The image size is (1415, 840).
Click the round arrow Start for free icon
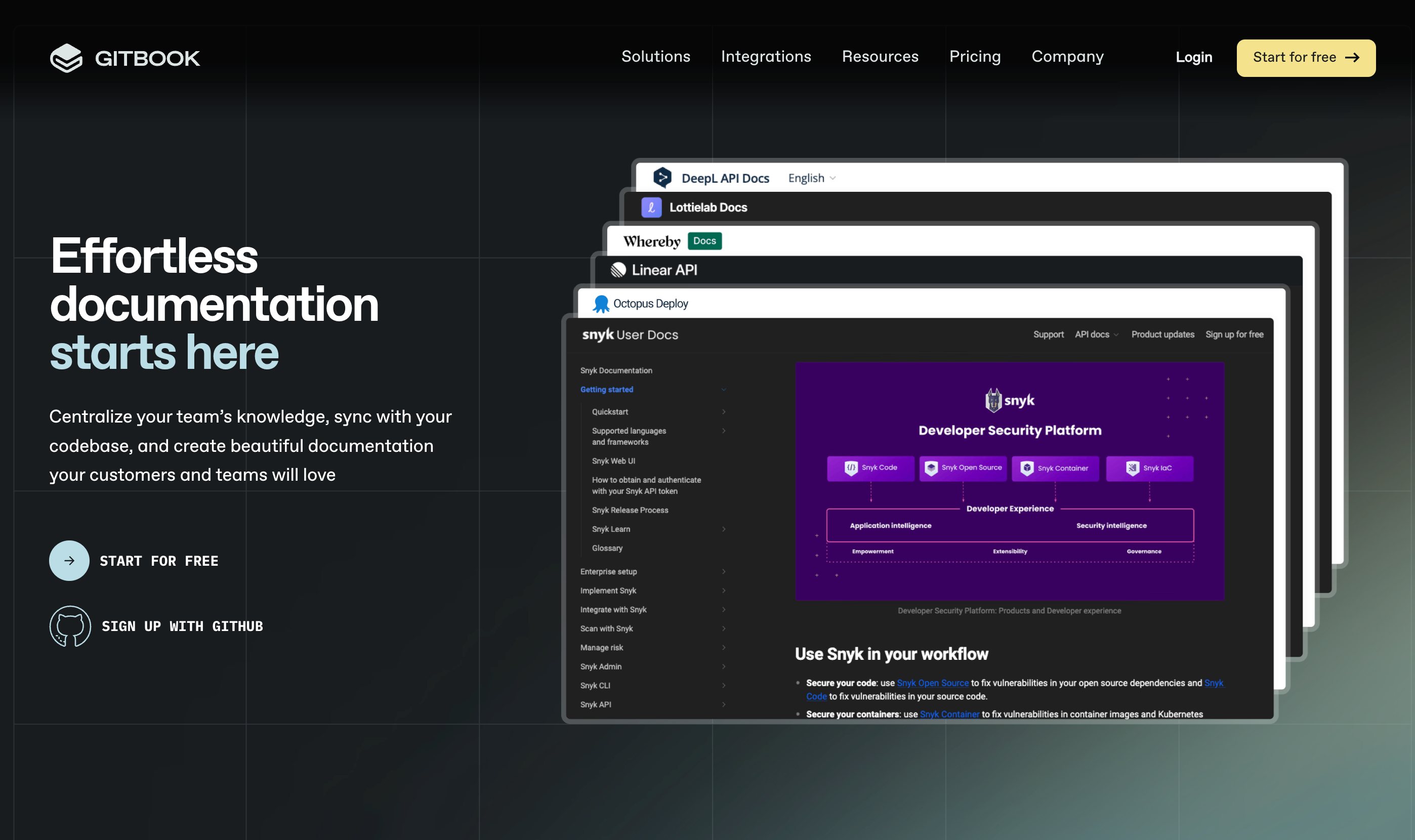pos(69,560)
